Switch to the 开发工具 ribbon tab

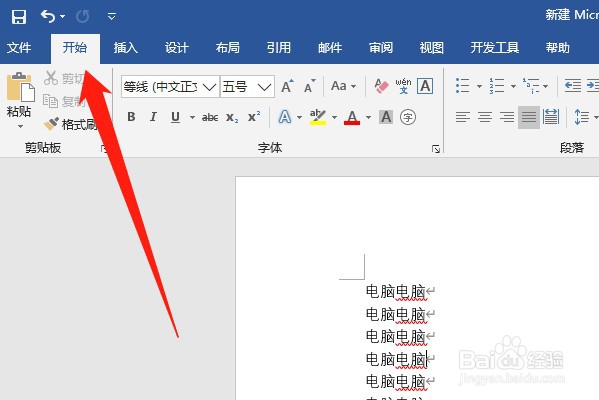[495, 48]
